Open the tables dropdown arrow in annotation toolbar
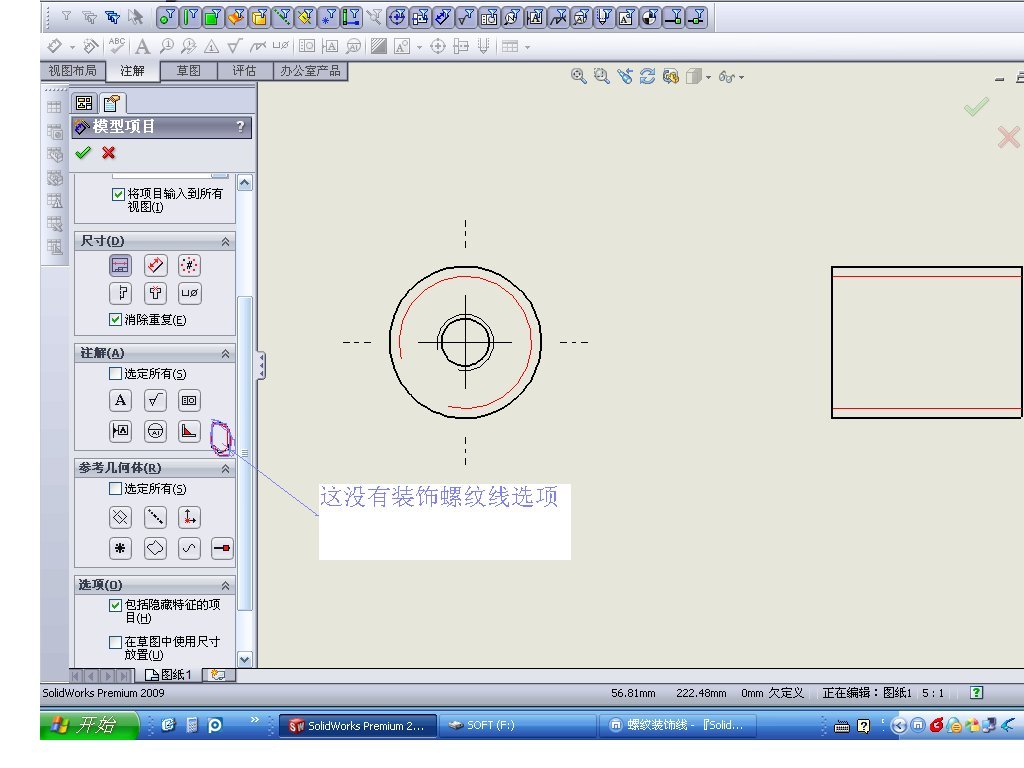The image size is (1024, 768). point(527,47)
